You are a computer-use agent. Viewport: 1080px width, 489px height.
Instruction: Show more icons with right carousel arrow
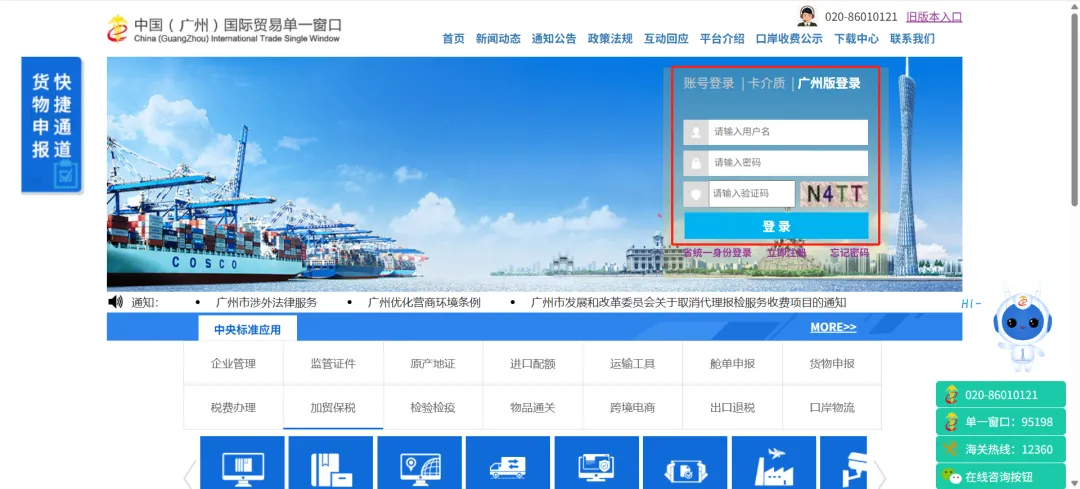click(x=879, y=475)
